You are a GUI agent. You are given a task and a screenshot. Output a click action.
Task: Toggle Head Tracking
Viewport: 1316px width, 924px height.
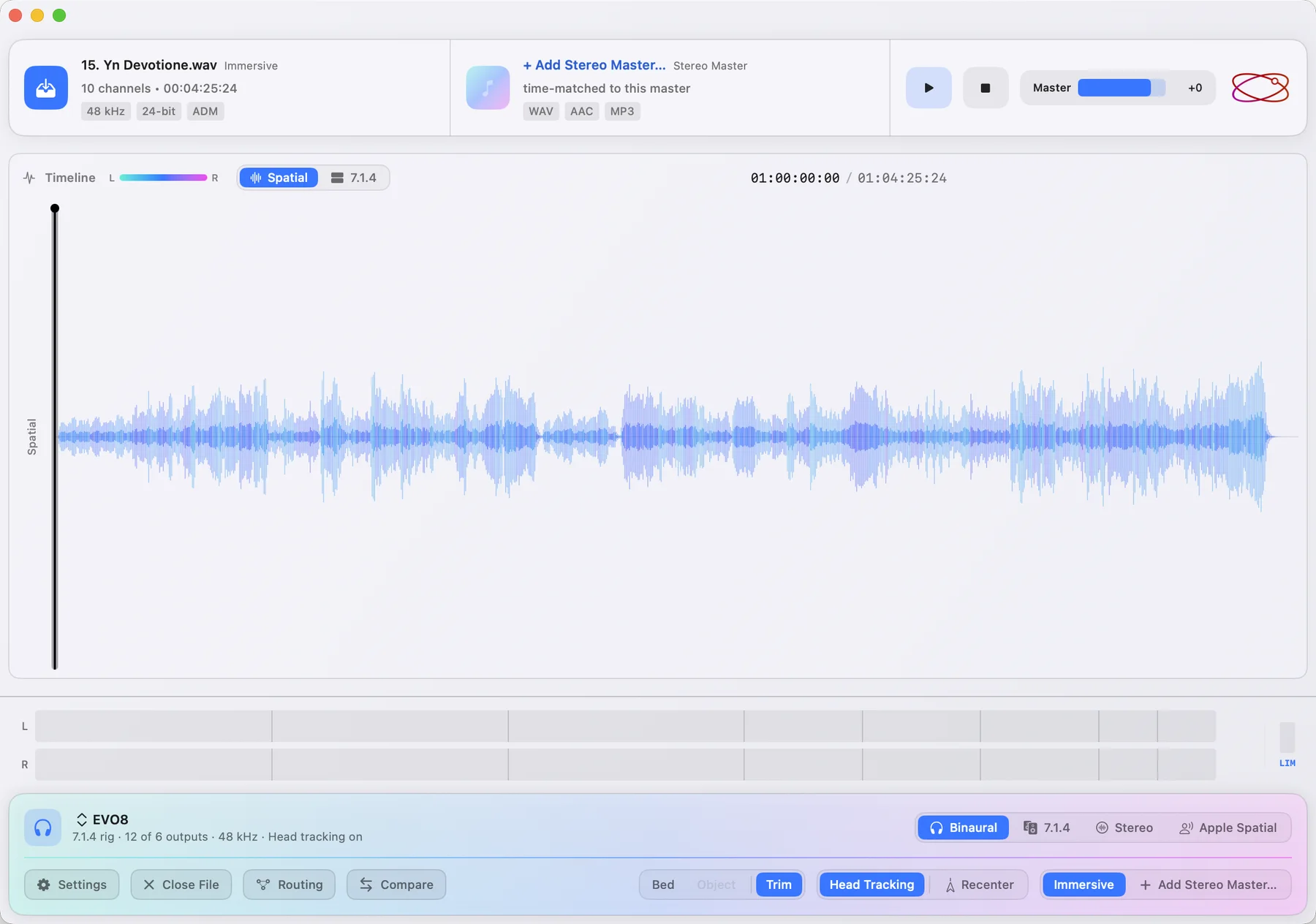[871, 885]
